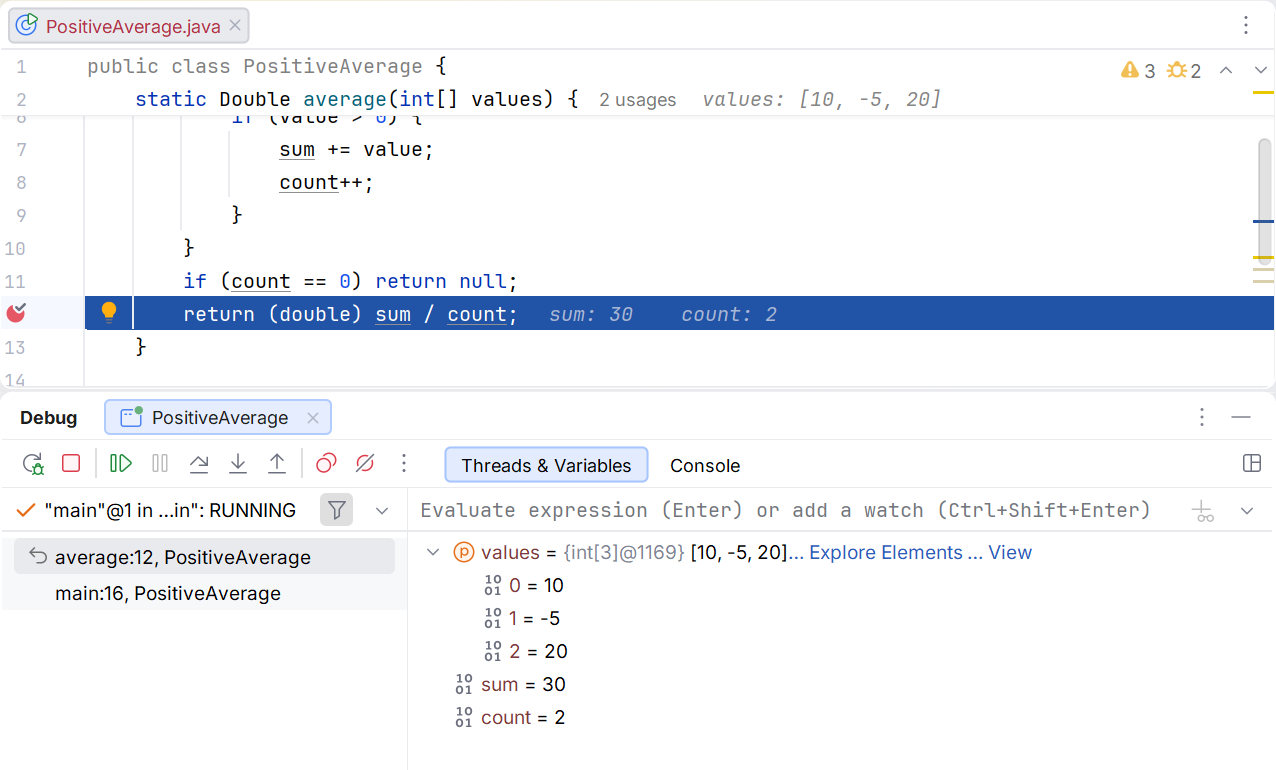The width and height of the screenshot is (1276, 770).
Task: Stop the debug session
Action: coord(71,464)
